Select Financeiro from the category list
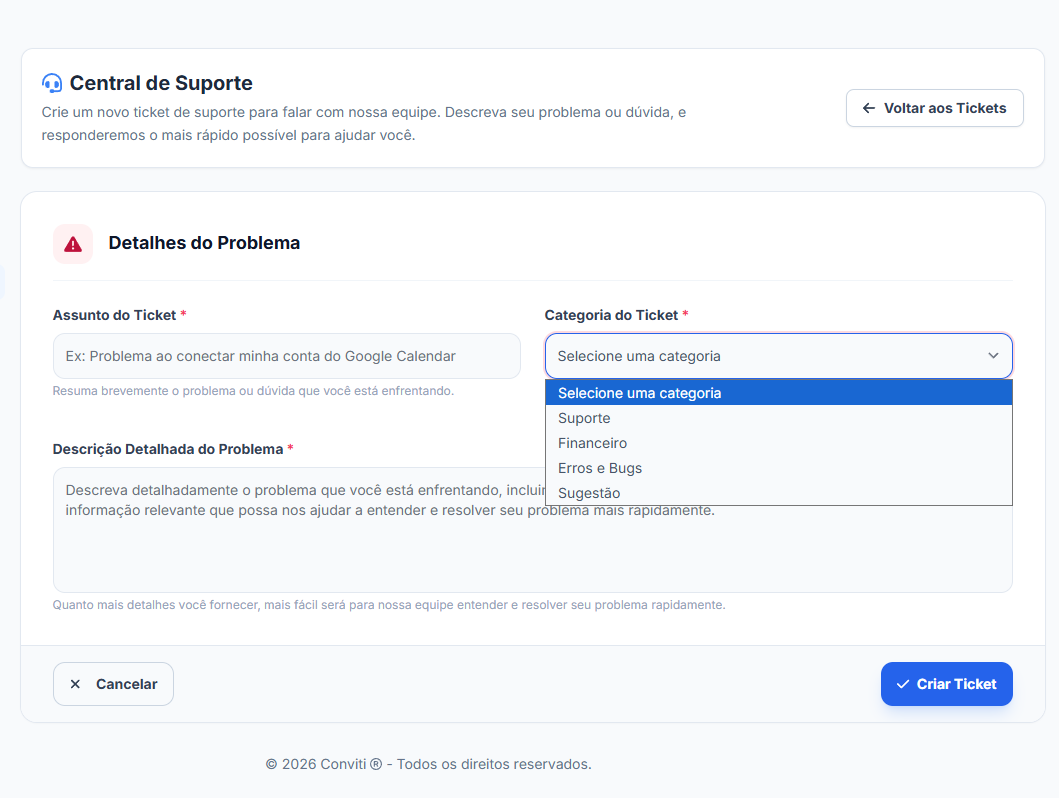This screenshot has width=1059, height=798. click(592, 443)
